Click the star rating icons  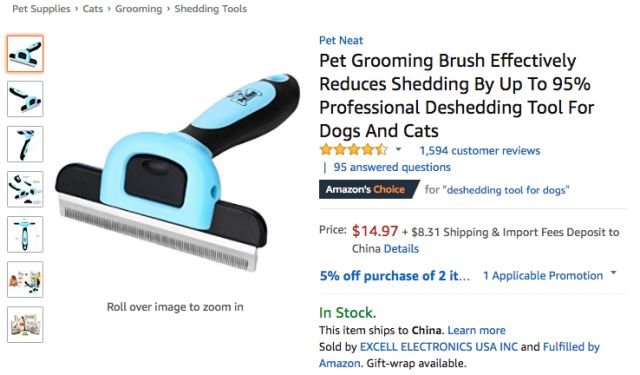pos(353,150)
